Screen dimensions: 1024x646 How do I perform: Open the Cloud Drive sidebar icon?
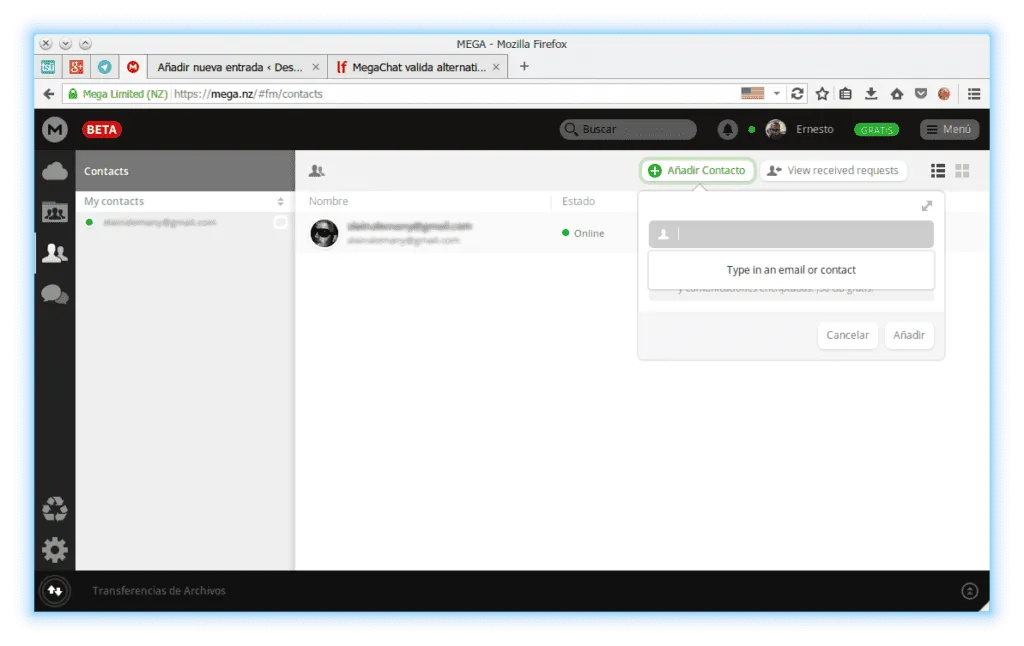(55, 171)
